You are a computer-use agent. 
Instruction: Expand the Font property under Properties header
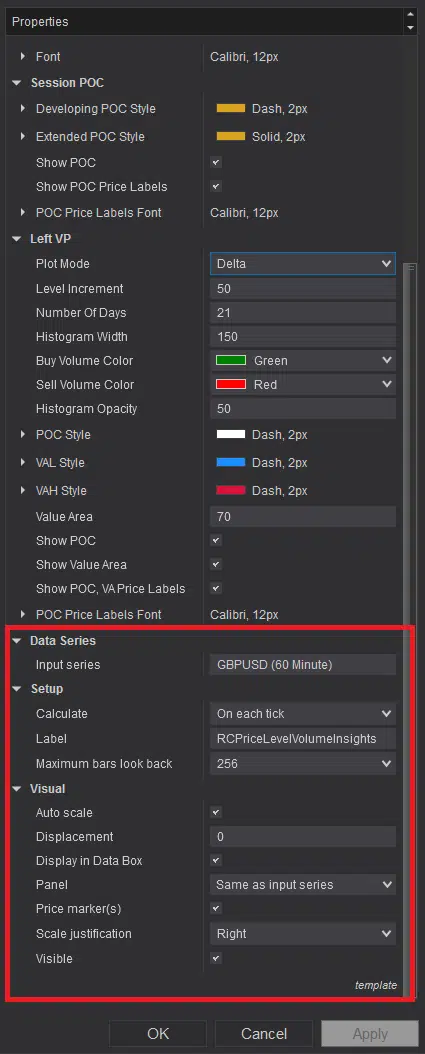(x=23, y=57)
